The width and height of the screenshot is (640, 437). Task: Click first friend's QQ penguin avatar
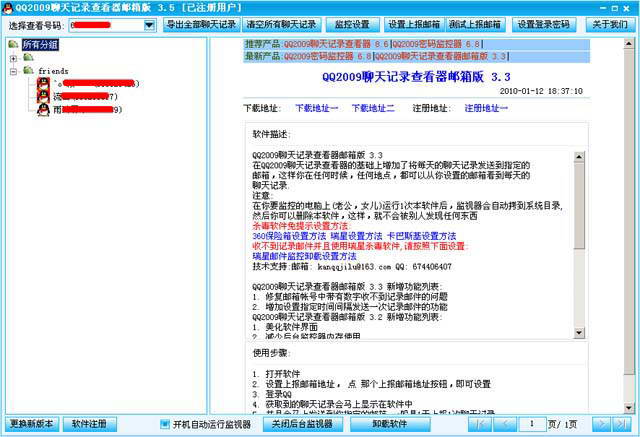[x=43, y=83]
